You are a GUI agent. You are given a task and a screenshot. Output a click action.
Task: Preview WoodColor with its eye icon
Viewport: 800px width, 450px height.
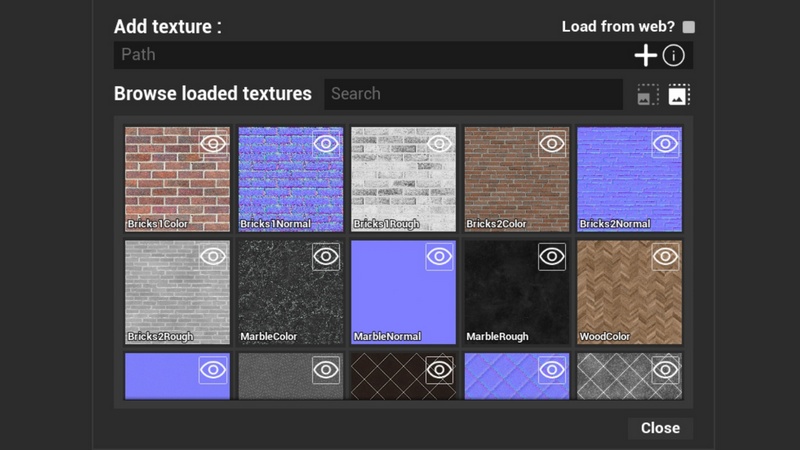click(x=665, y=257)
